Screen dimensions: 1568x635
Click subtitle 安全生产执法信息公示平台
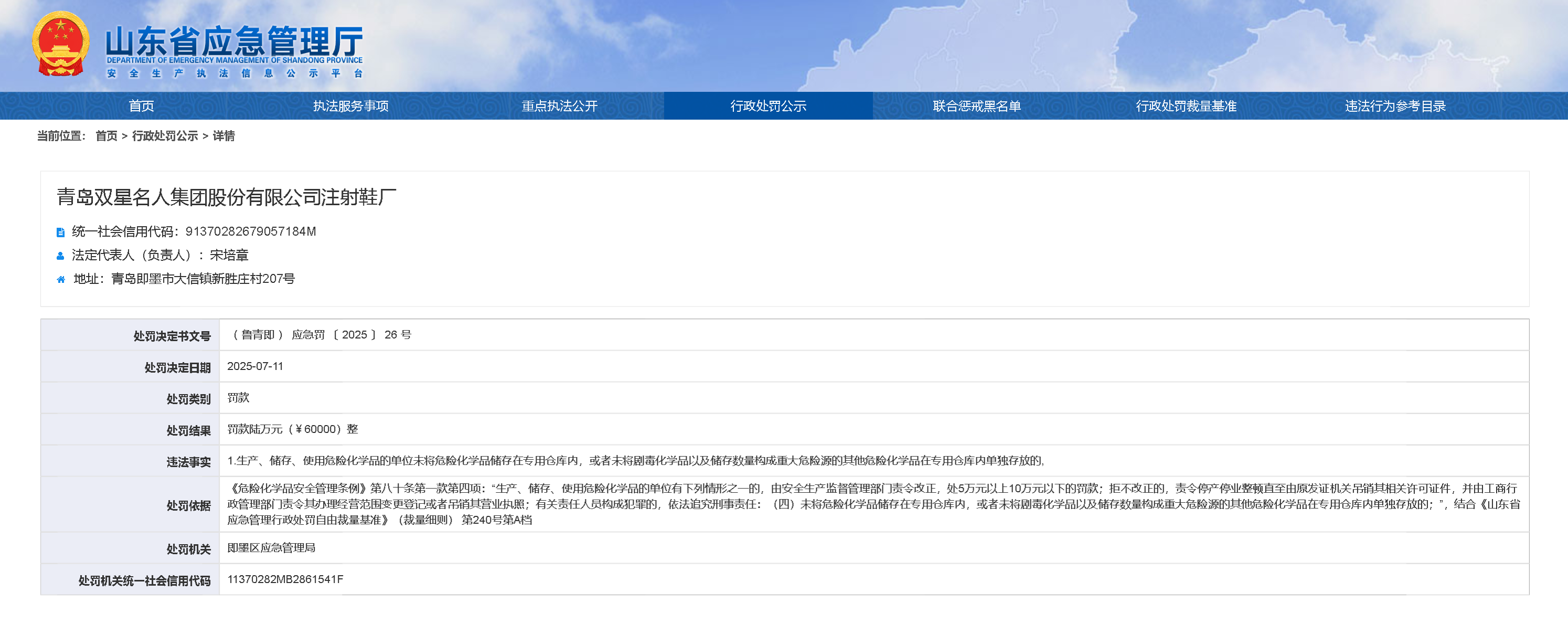[x=234, y=73]
